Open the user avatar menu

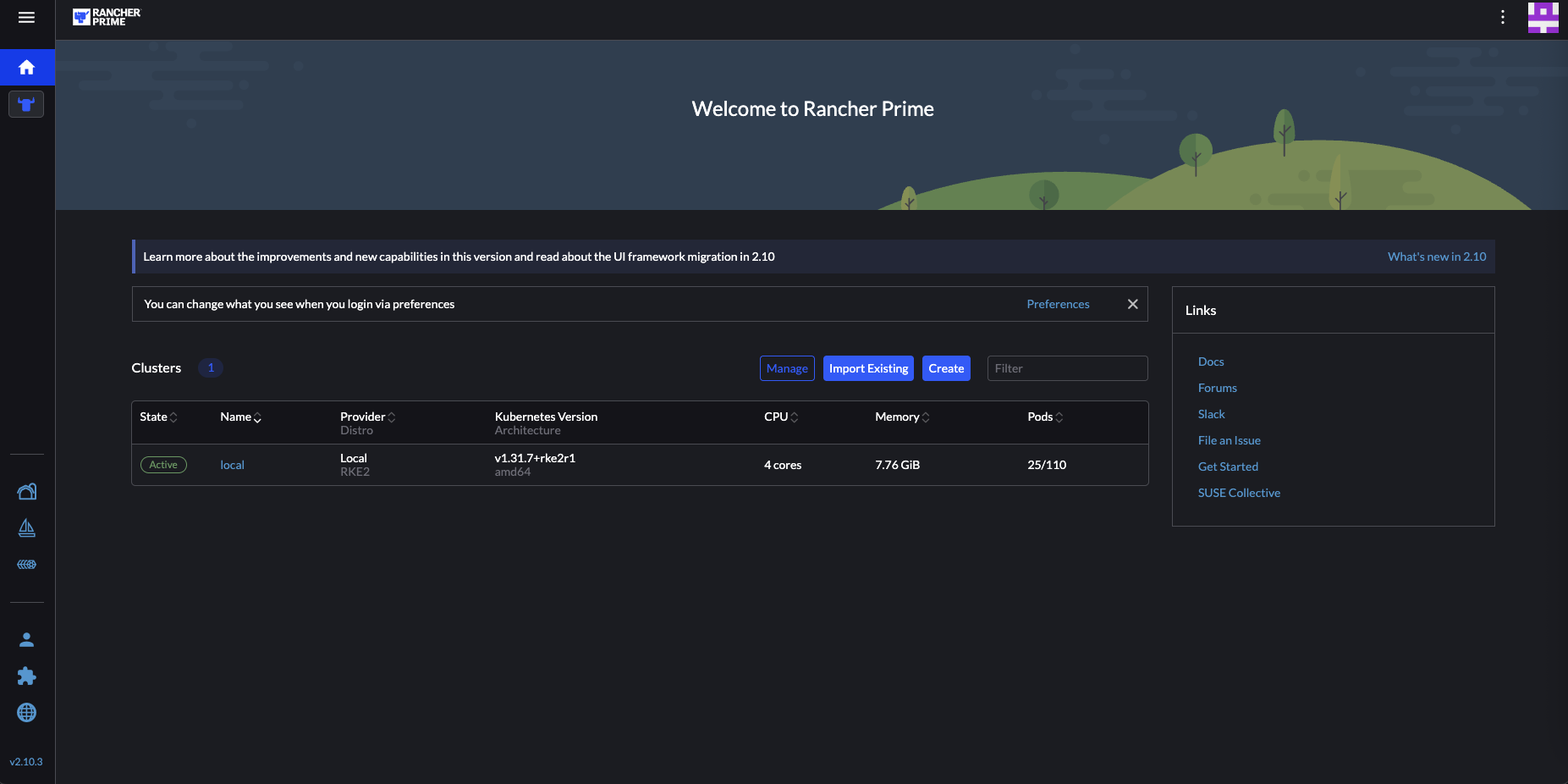click(x=1543, y=18)
